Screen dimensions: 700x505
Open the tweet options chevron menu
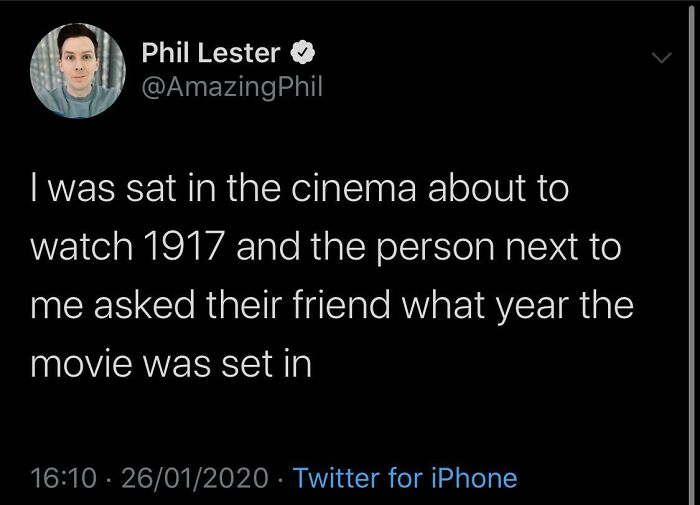[659, 59]
